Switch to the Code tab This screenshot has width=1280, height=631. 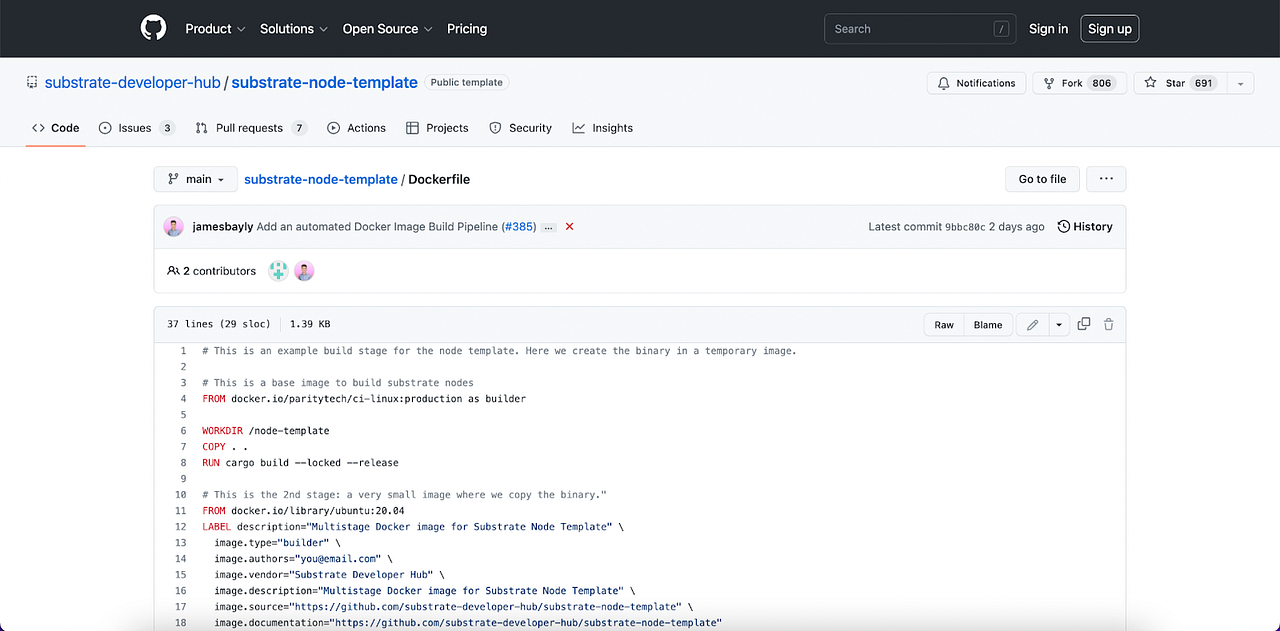click(x=56, y=128)
